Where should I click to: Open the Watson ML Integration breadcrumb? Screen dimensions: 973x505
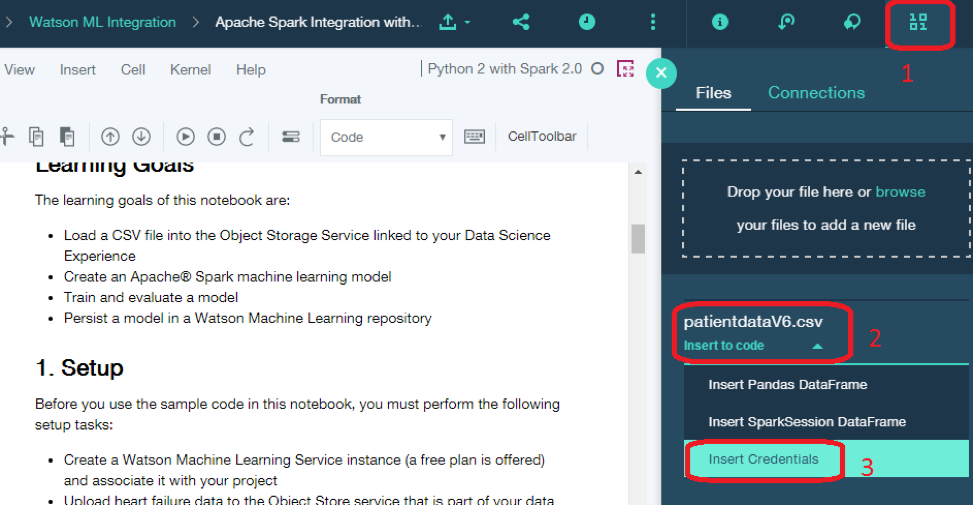102,22
